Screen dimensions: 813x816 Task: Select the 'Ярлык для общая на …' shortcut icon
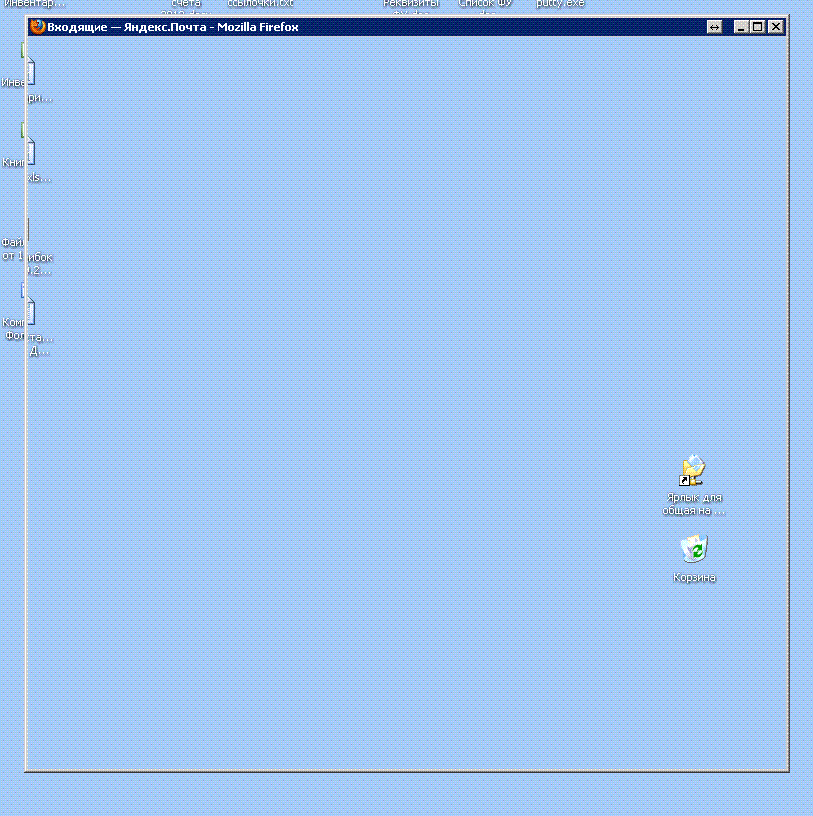(693, 470)
